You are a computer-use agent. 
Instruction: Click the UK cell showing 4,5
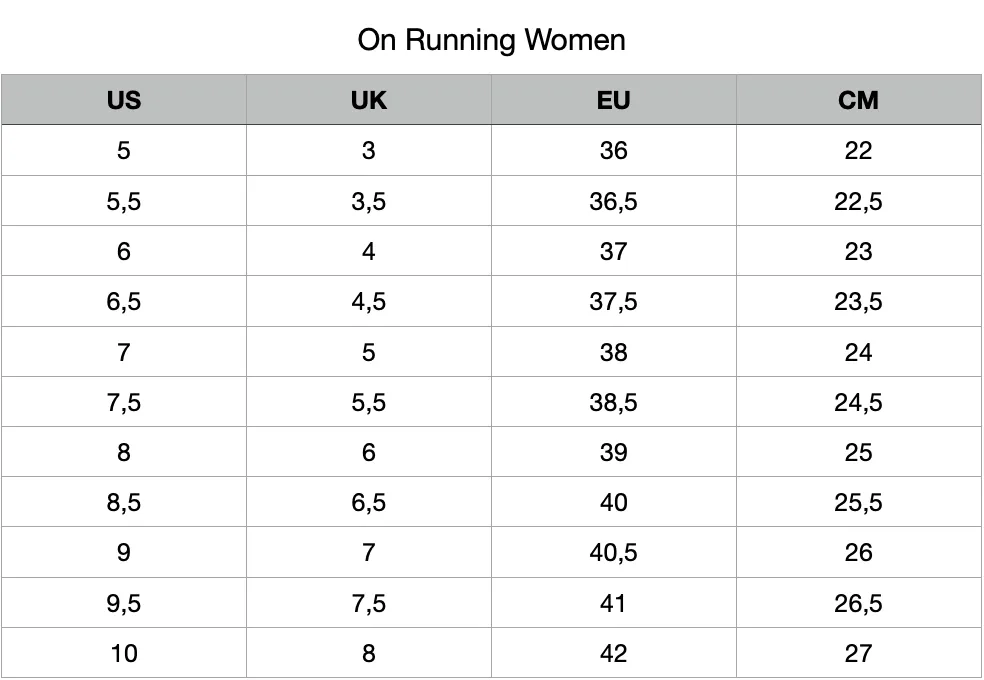[368, 301]
